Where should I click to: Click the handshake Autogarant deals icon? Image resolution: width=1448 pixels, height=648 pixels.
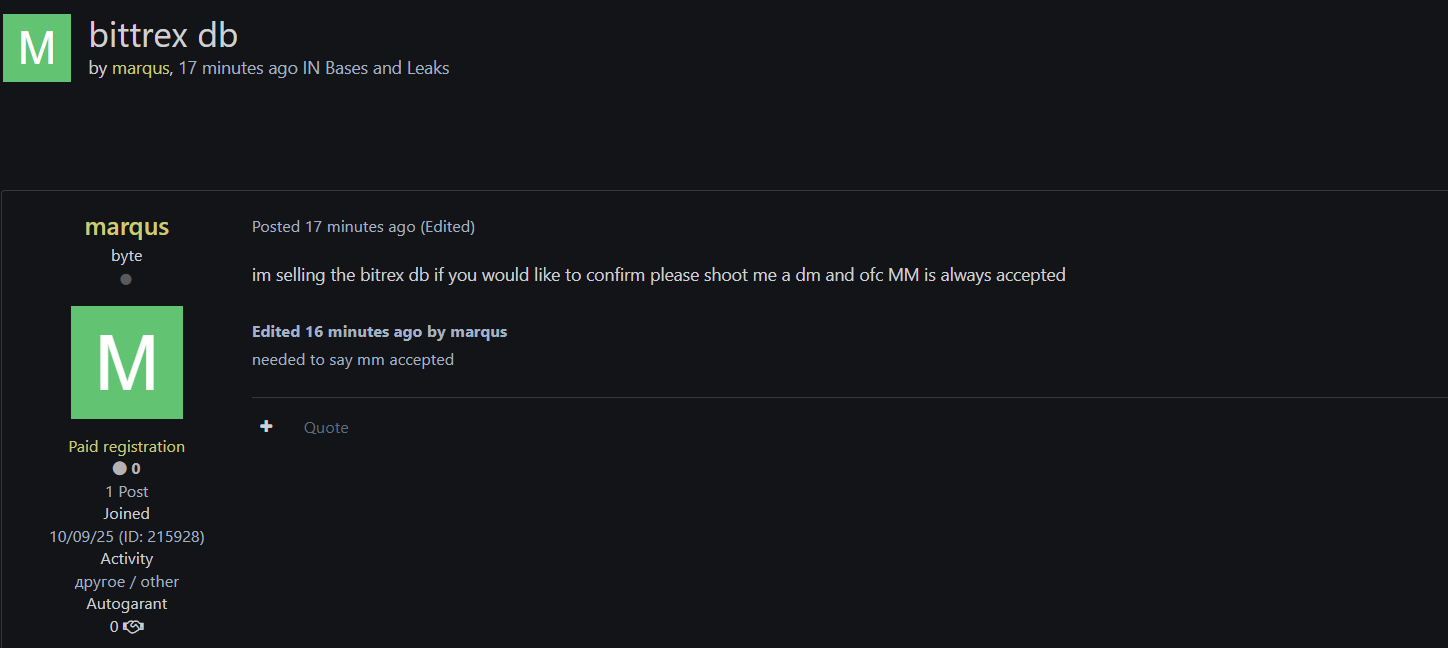point(133,627)
